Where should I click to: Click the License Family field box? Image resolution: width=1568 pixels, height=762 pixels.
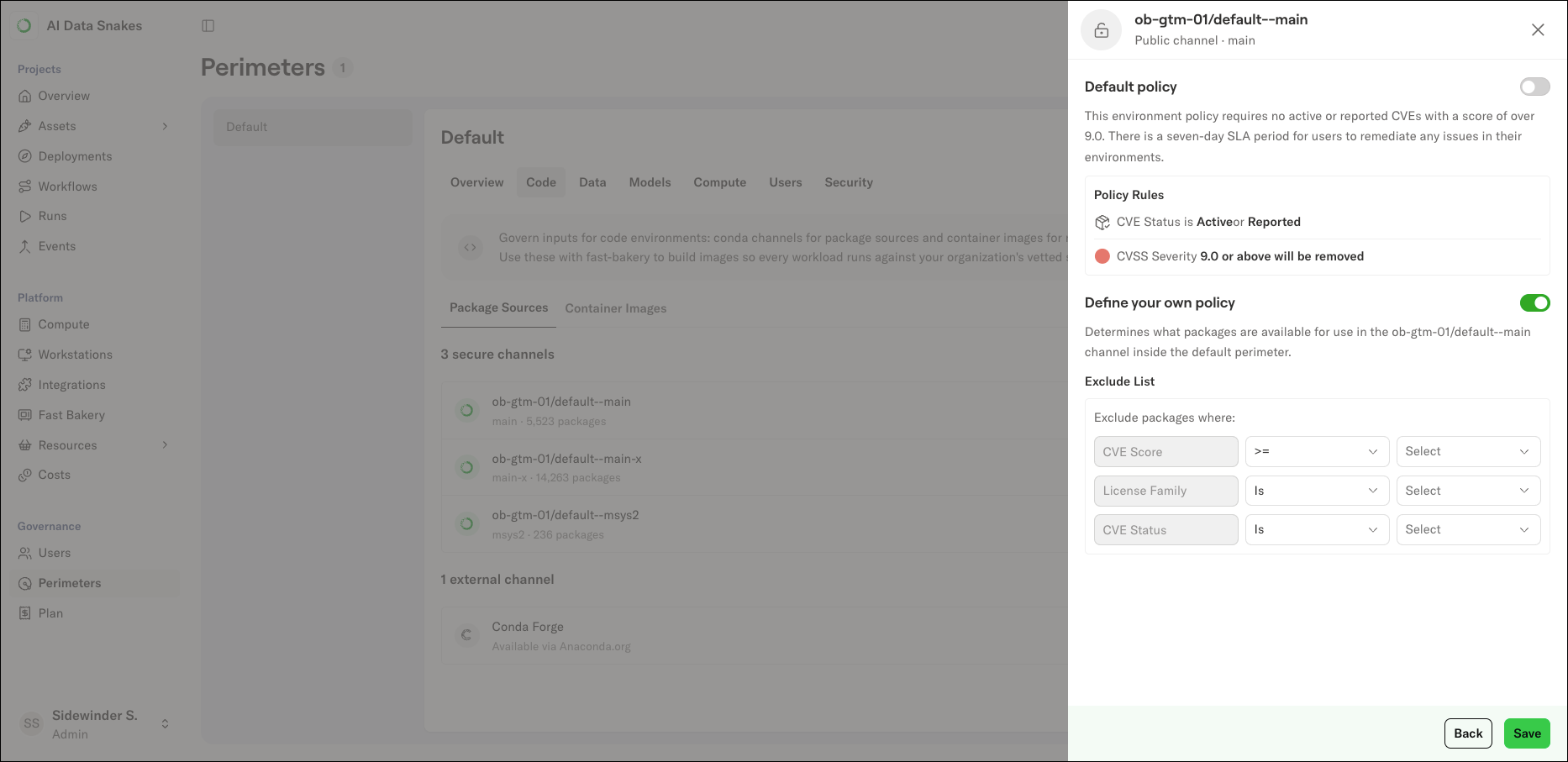(1165, 491)
